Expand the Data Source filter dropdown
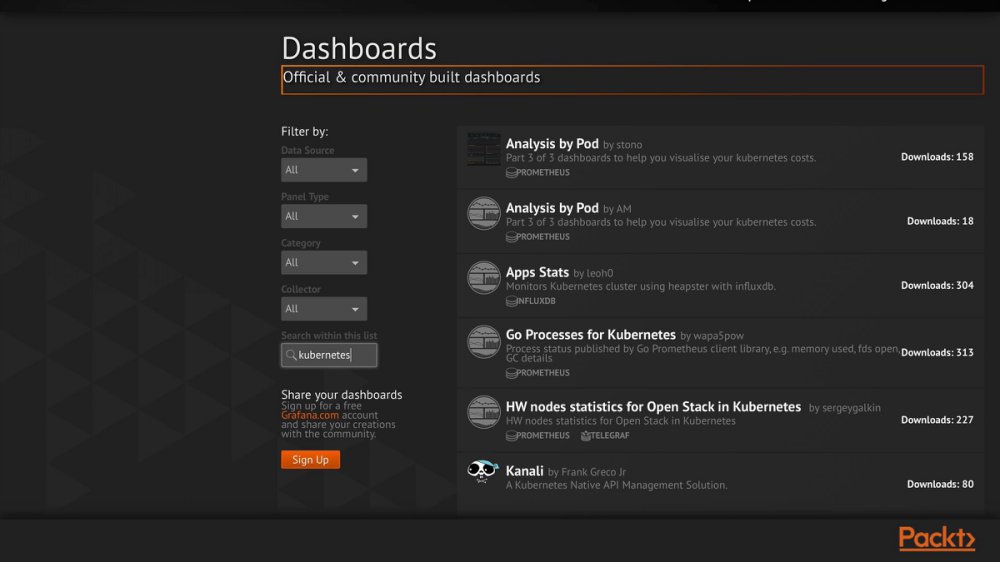The image size is (1000, 562). [324, 170]
